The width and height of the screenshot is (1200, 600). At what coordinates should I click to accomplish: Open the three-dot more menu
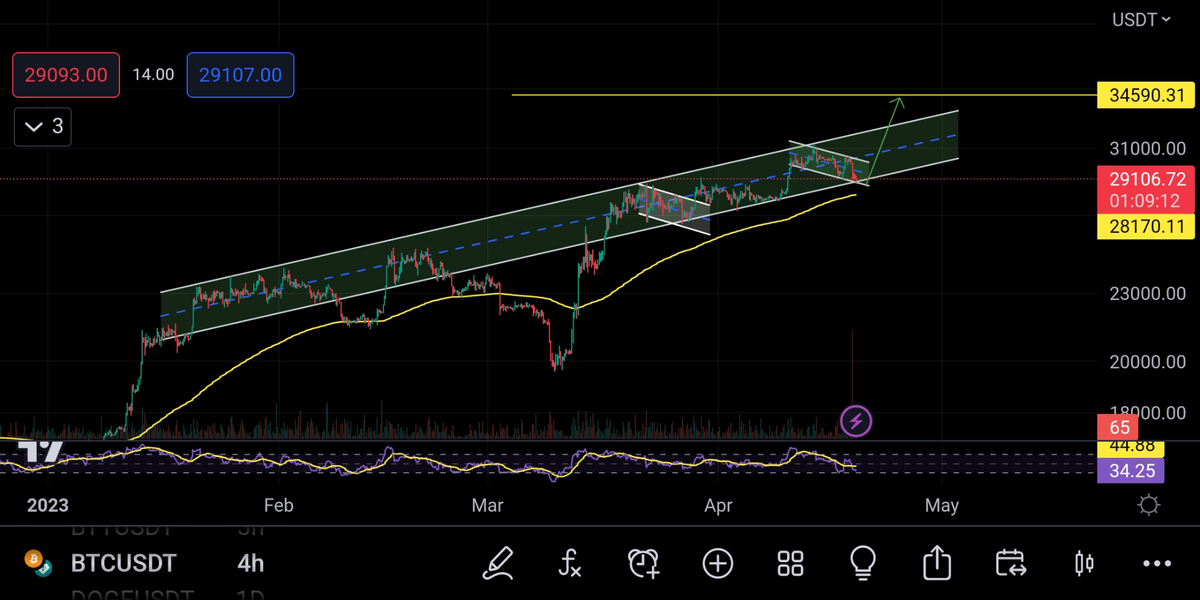click(x=1156, y=563)
